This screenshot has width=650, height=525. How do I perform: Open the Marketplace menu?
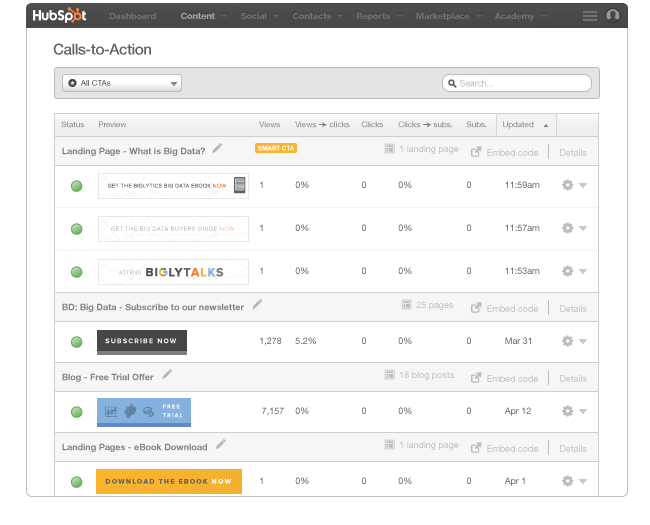coord(449,16)
